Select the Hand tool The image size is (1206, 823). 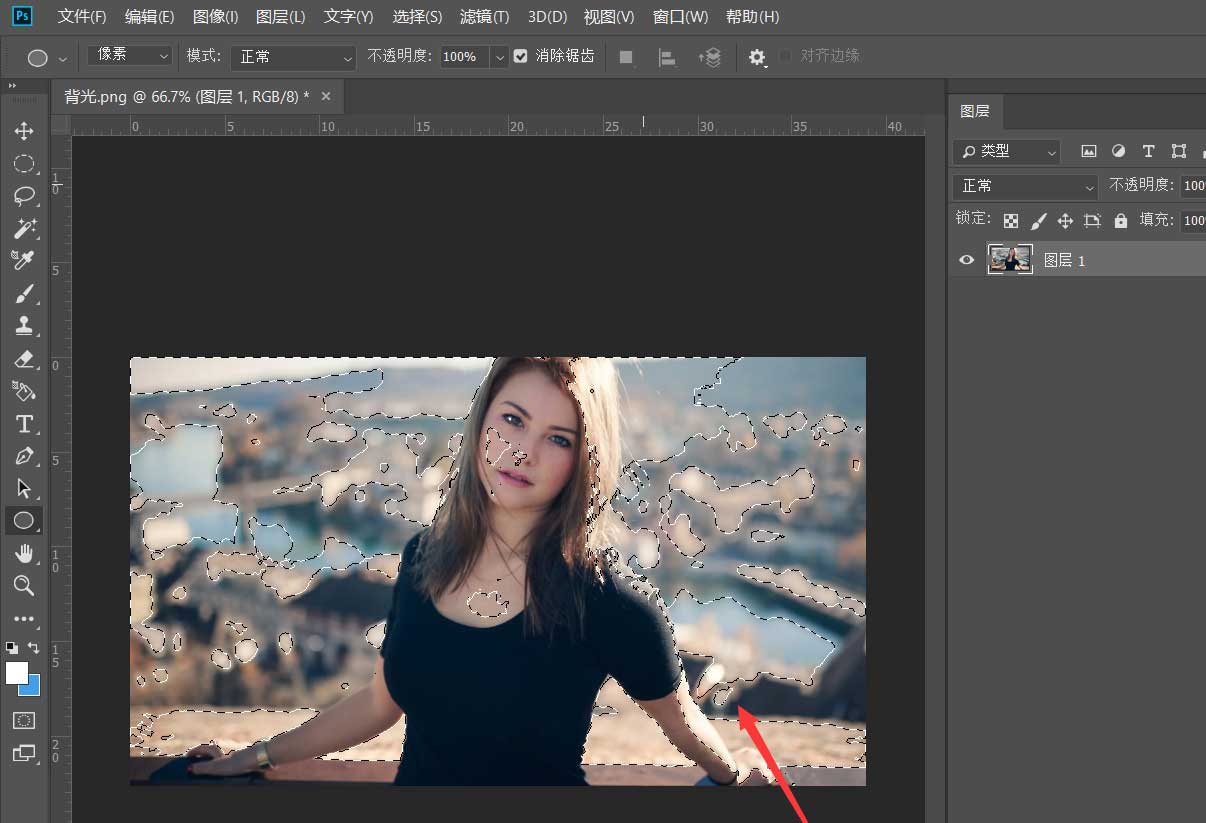(25, 553)
